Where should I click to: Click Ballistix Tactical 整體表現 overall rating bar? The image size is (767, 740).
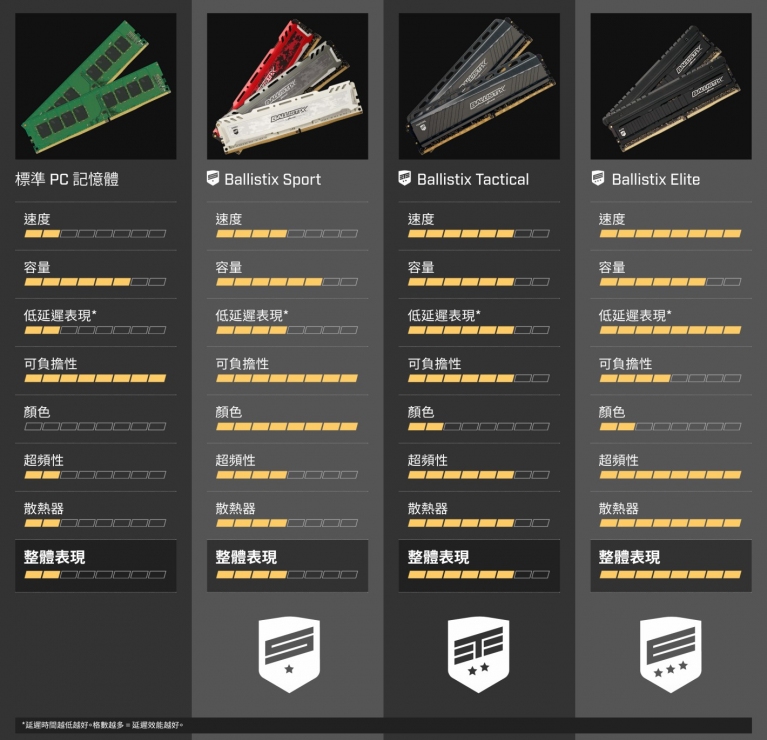pos(478,574)
